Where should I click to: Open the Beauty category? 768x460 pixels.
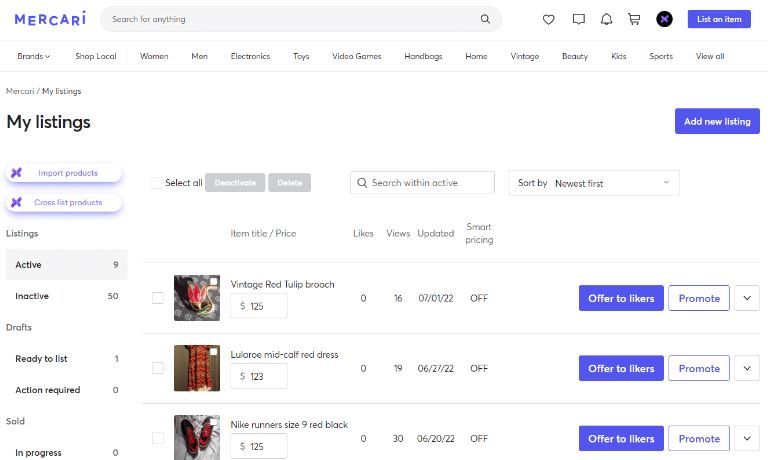click(x=575, y=56)
